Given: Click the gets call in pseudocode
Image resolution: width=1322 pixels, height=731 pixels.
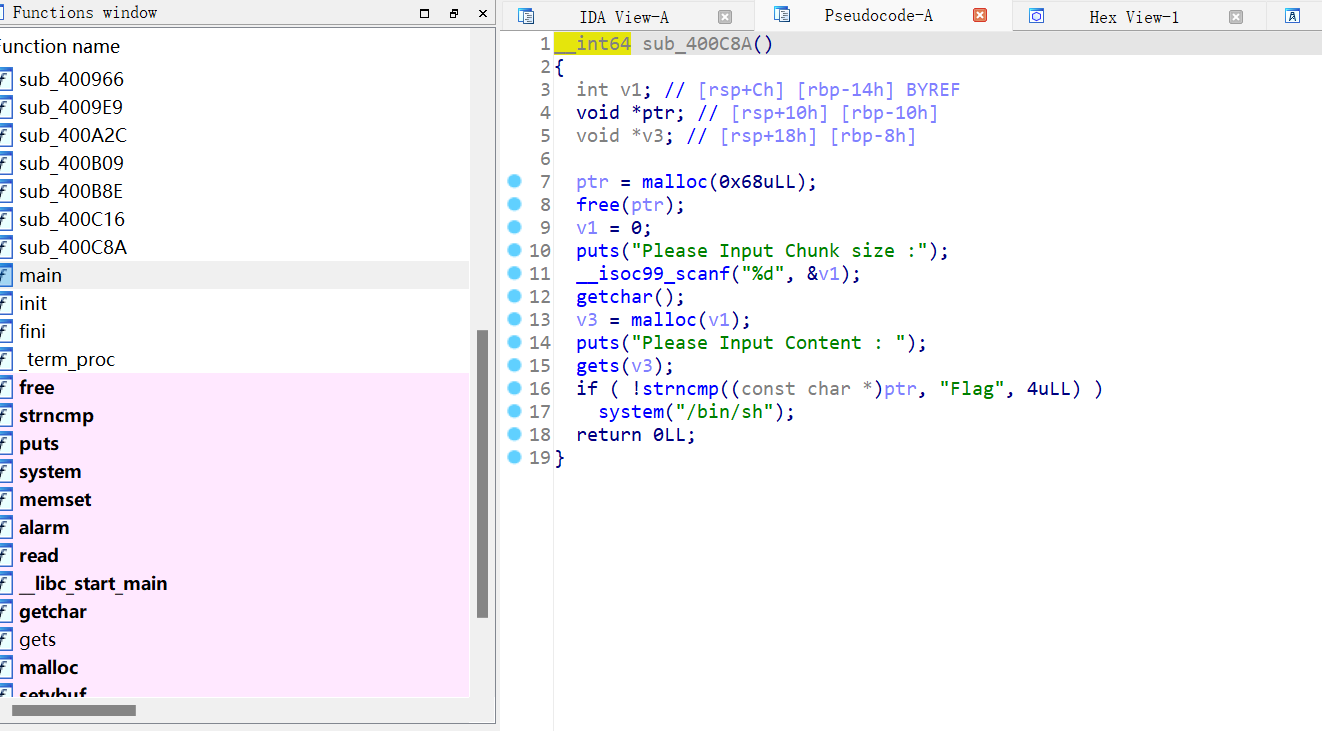Looking at the screenshot, I should coord(598,366).
